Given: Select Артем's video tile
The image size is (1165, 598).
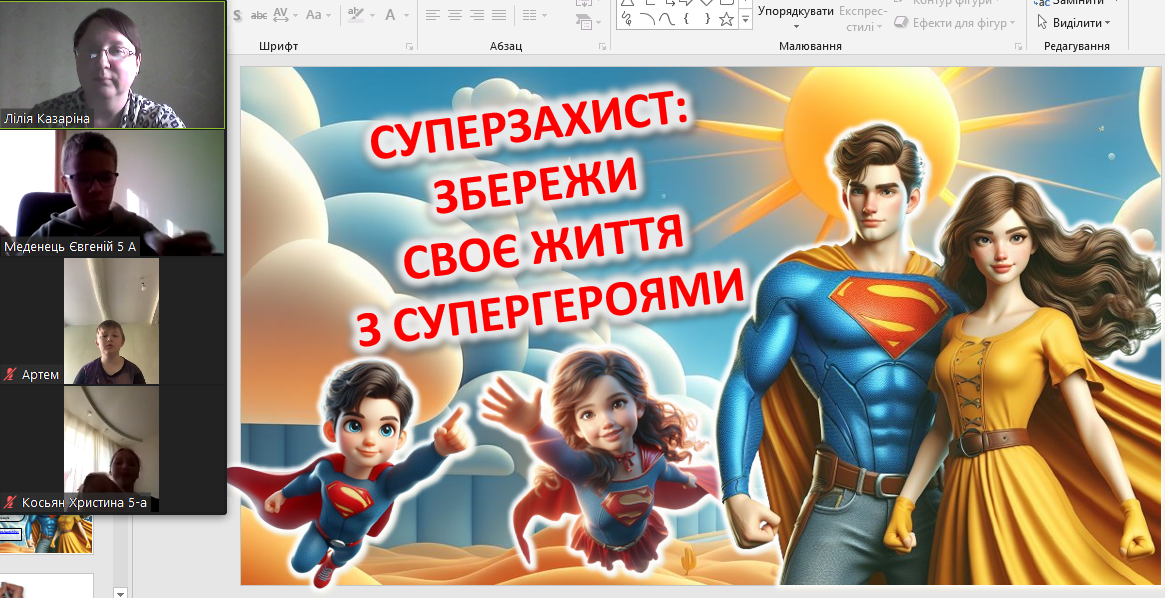Looking at the screenshot, I should coord(112,321).
